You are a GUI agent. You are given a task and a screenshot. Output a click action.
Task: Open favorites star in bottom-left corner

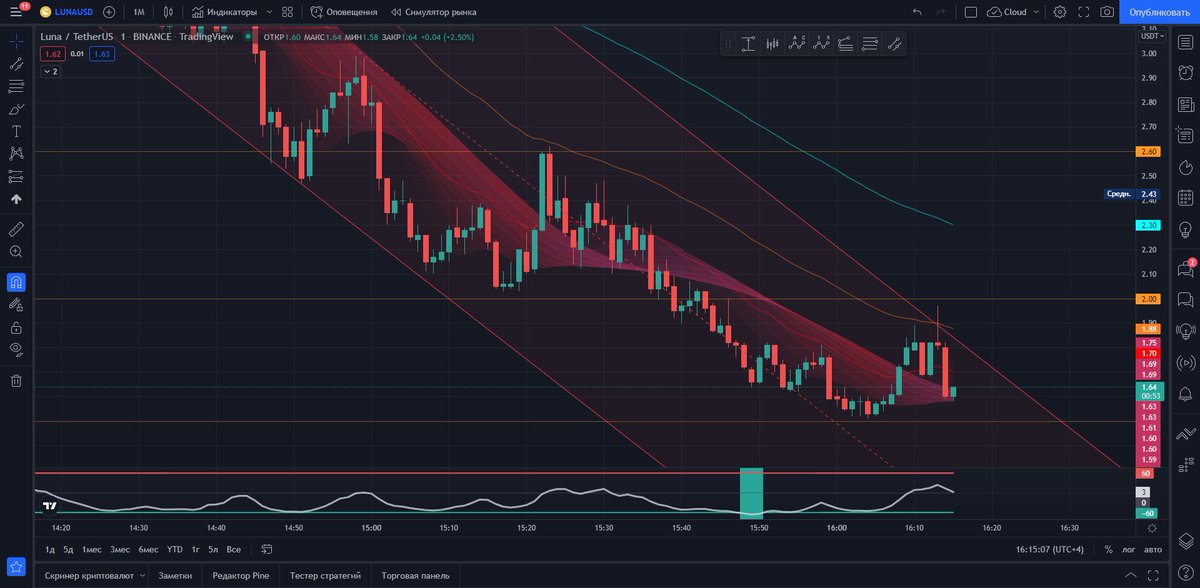[16, 568]
